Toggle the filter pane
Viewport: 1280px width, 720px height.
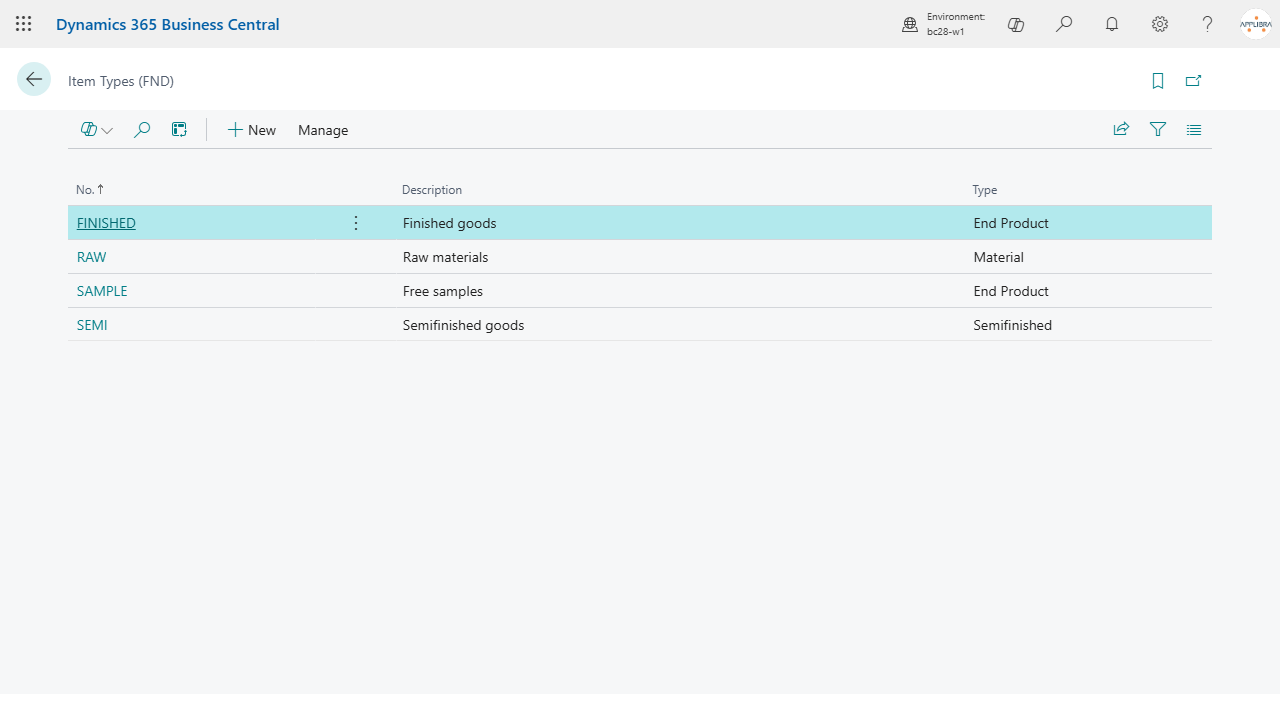tap(1158, 129)
